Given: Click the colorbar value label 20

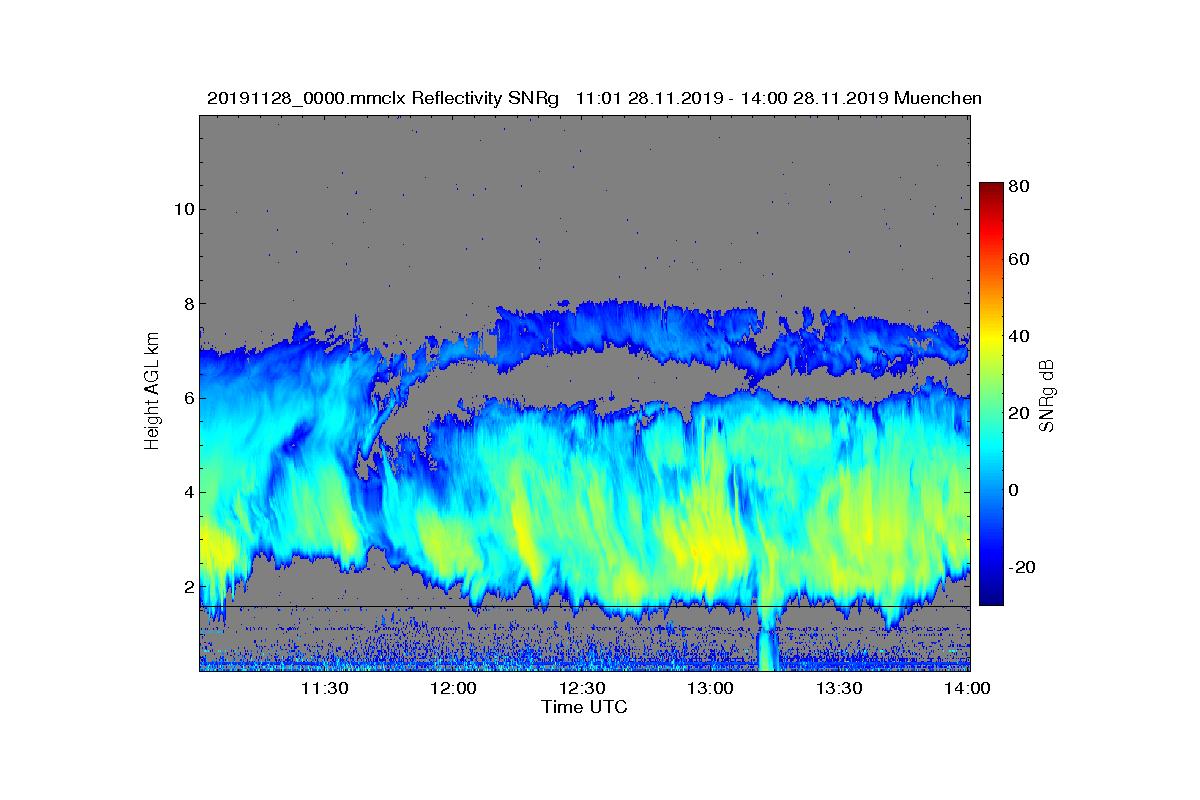Looking at the screenshot, I should pyautogui.click(x=1021, y=413).
